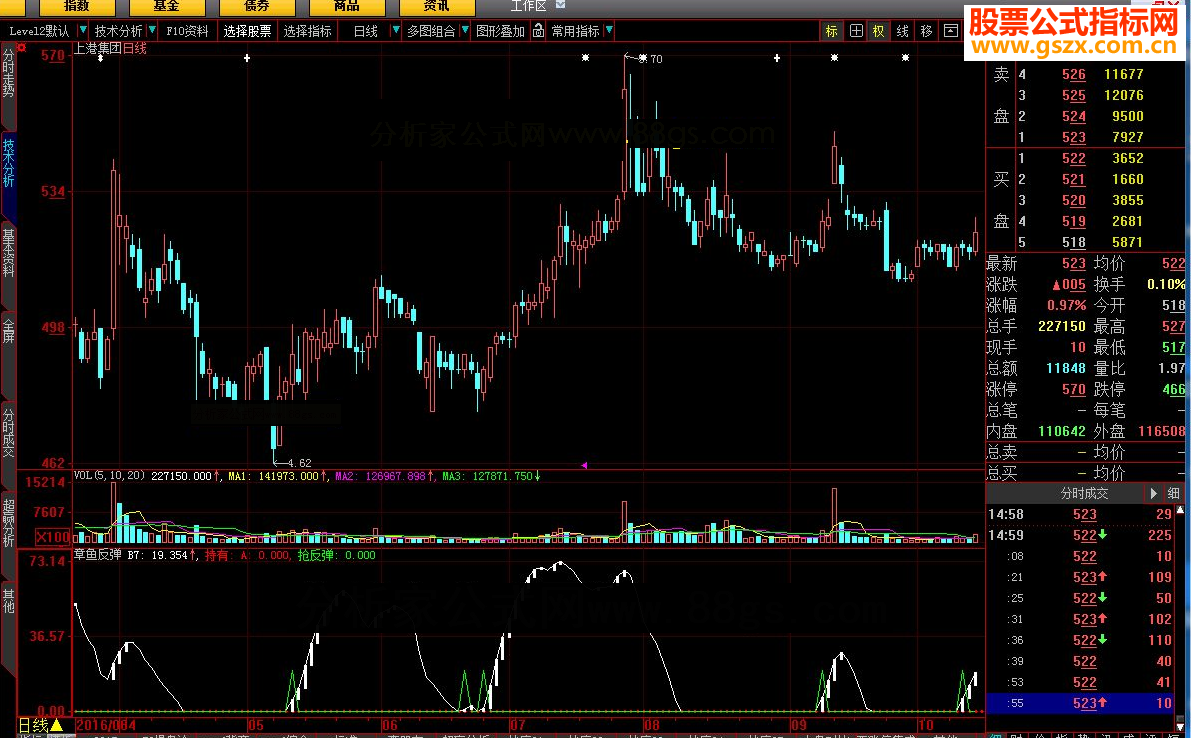Select the 线 line drawing tool
This screenshot has height=738, width=1191.
pos(902,31)
